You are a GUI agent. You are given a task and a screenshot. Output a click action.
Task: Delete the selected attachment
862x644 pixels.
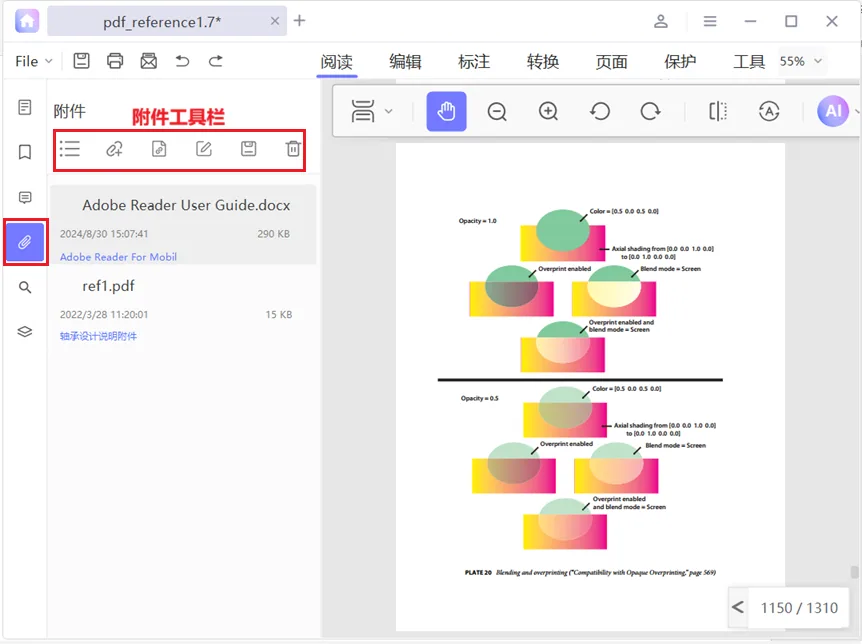pyautogui.click(x=293, y=149)
